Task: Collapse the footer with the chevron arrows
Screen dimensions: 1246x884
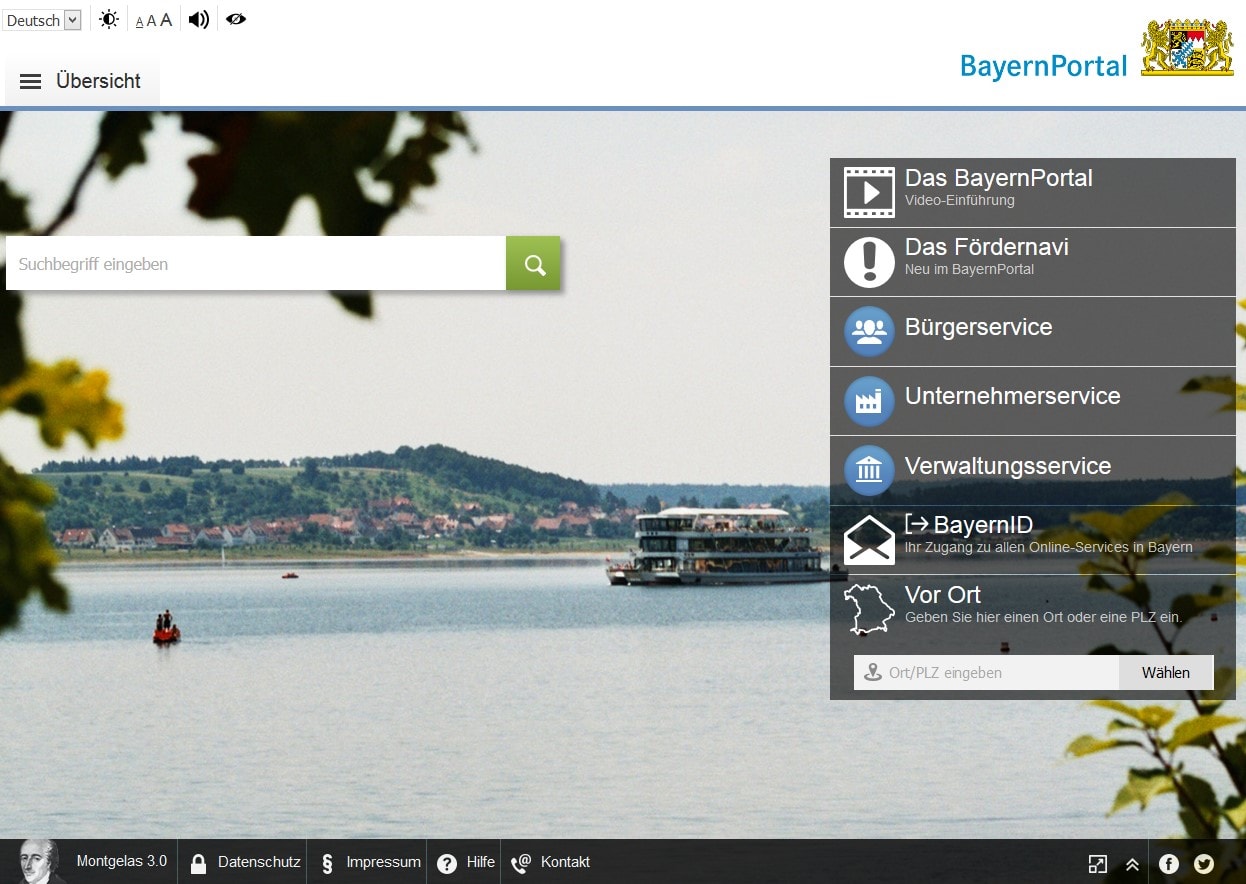Action: [x=1132, y=863]
